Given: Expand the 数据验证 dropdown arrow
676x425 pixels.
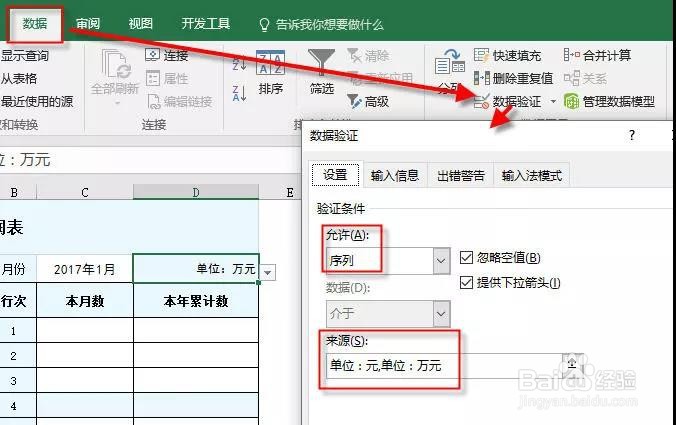Looking at the screenshot, I should pyautogui.click(x=553, y=102).
